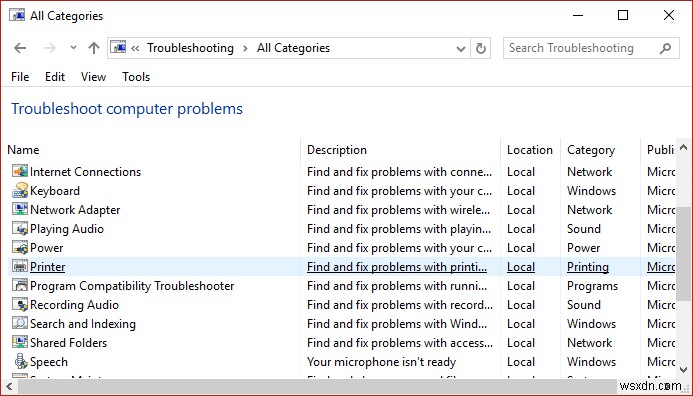
Task: Click the Network Adapter troubleshooter icon
Action: 20,209
